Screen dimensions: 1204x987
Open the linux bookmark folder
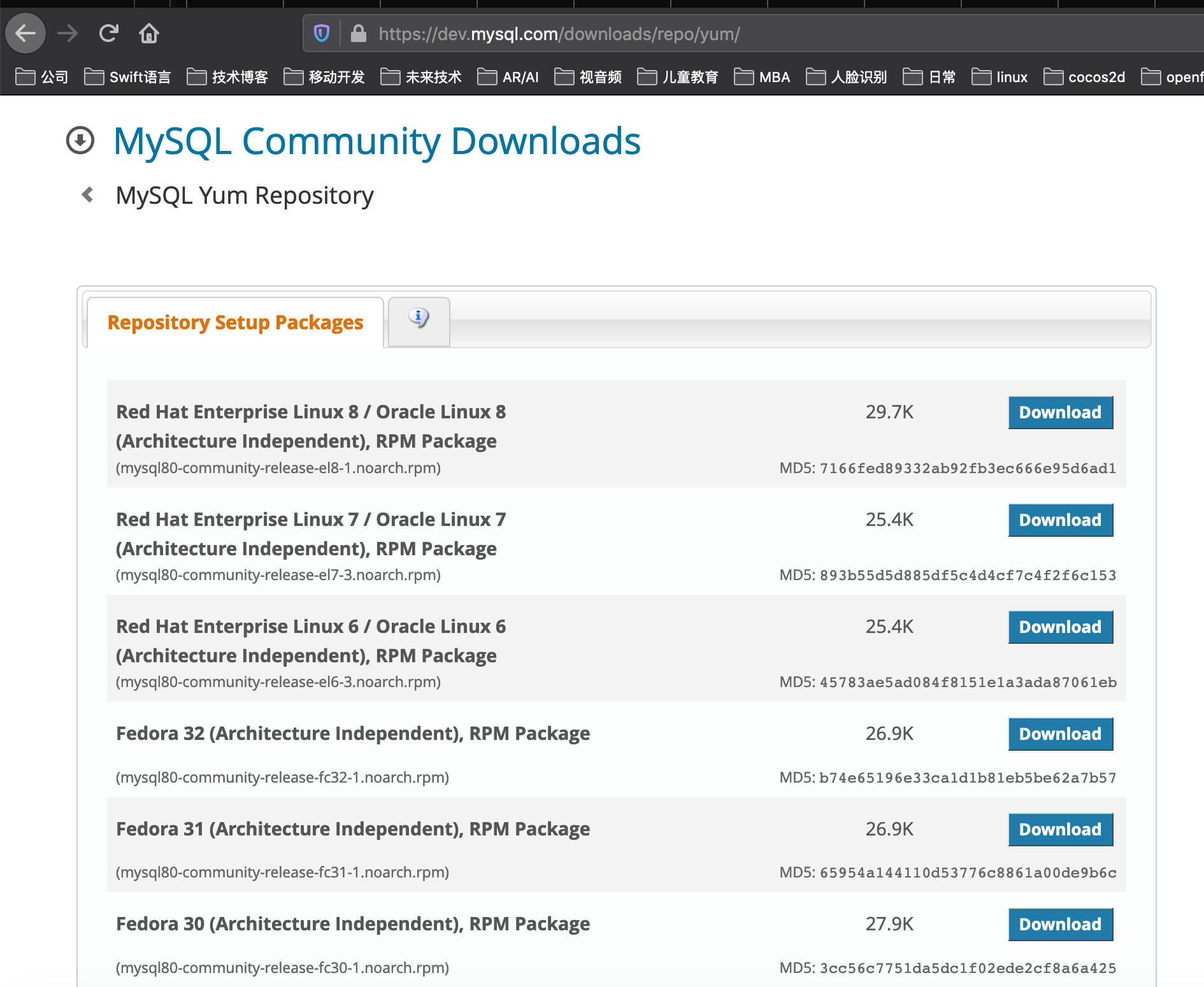[x=1000, y=77]
